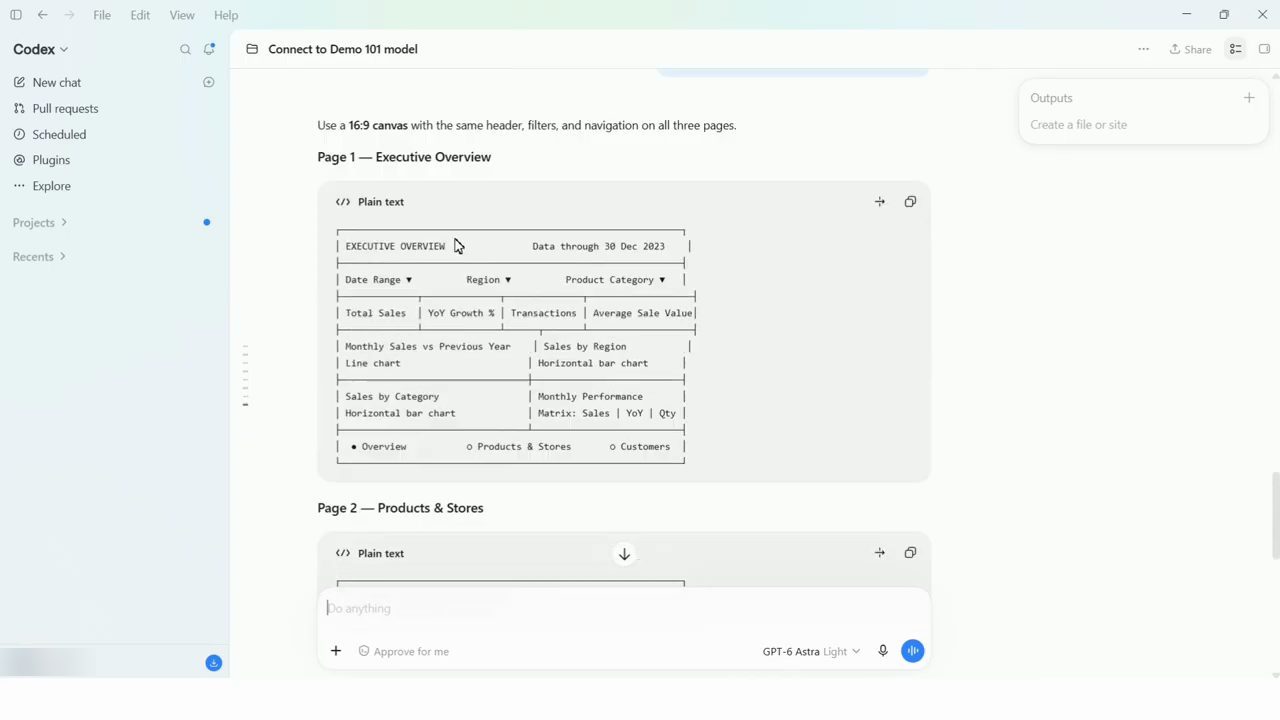1280x720 pixels.
Task: Open the Edit menu
Action: pos(140,15)
